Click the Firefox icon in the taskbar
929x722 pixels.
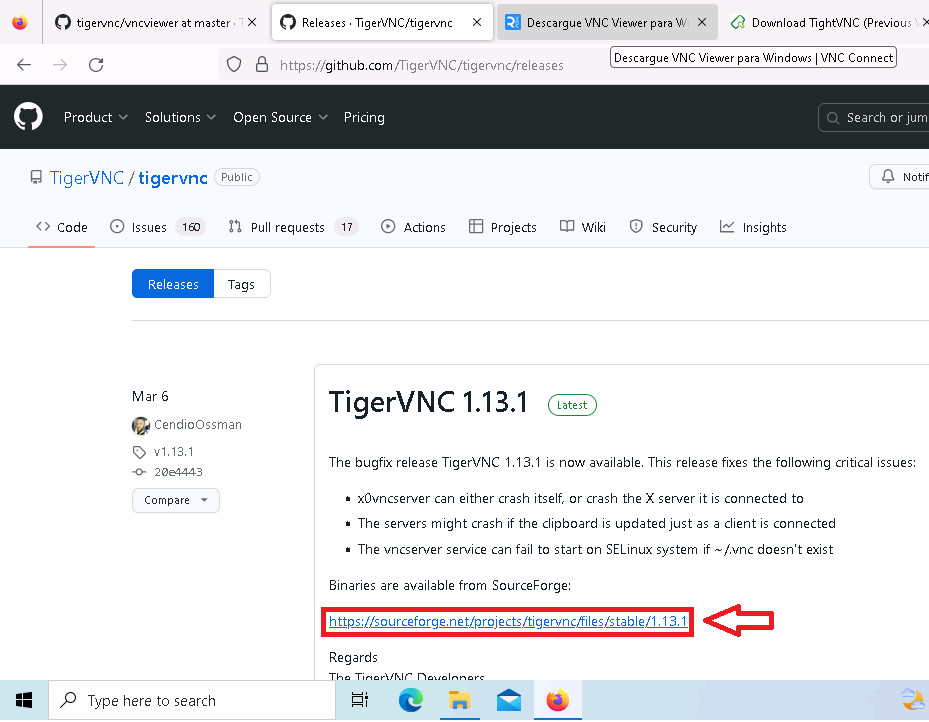coord(558,701)
